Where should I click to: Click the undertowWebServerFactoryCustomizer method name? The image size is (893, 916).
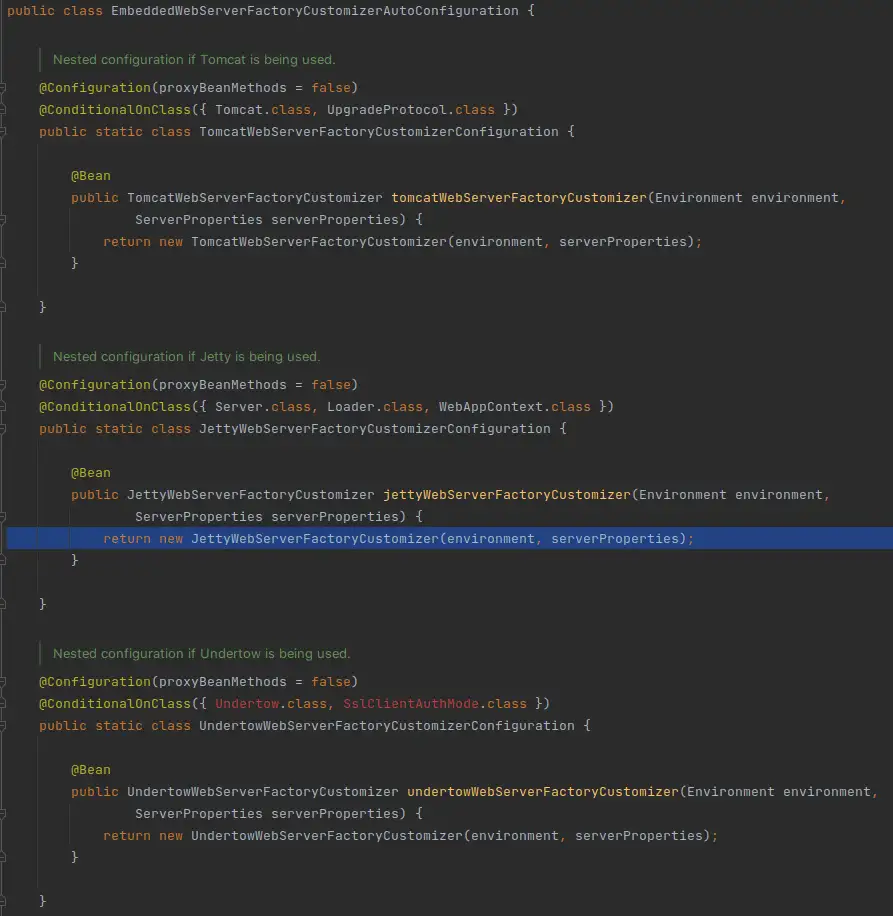tap(543, 792)
